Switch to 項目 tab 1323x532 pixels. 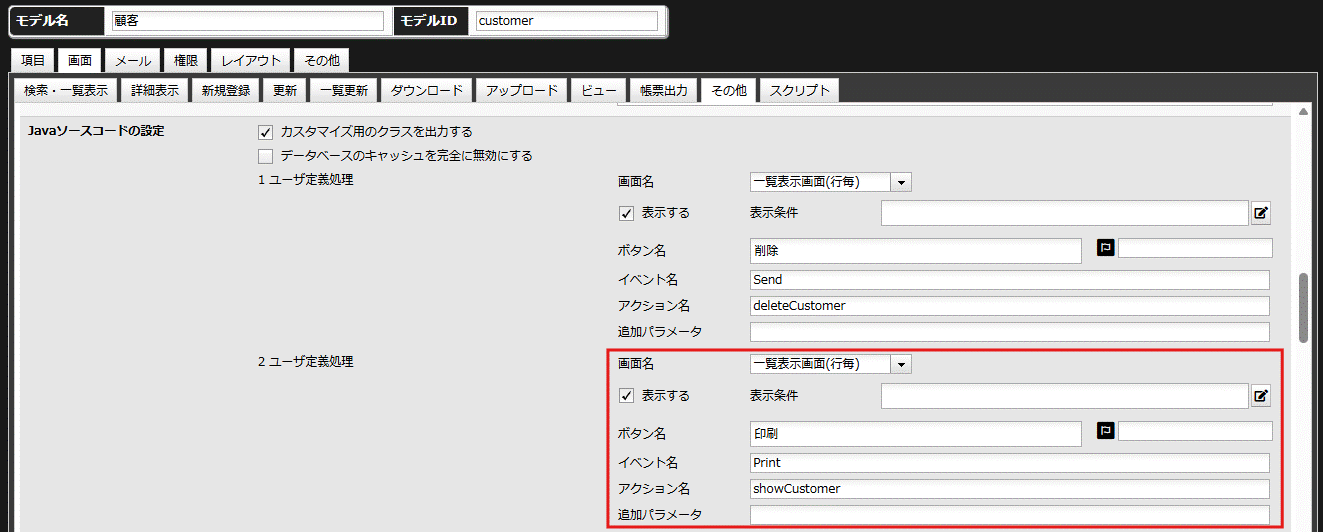[33, 61]
